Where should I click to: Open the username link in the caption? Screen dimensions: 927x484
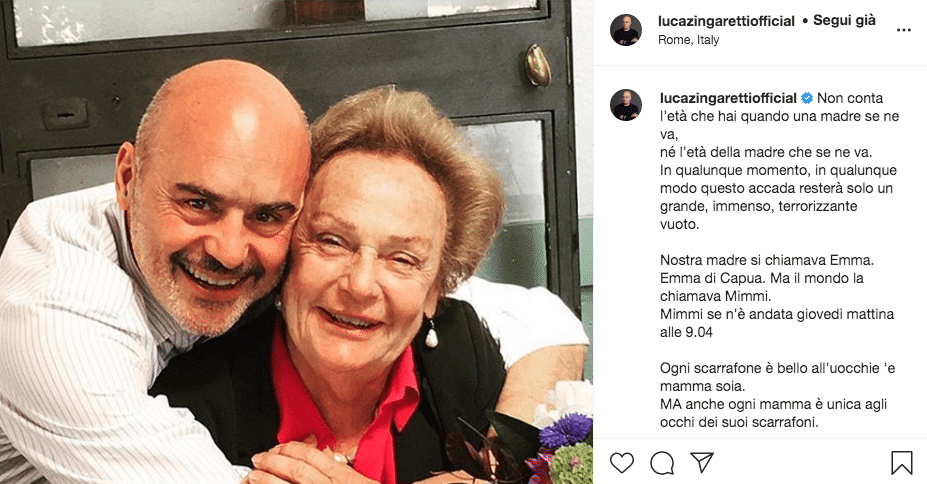click(728, 98)
